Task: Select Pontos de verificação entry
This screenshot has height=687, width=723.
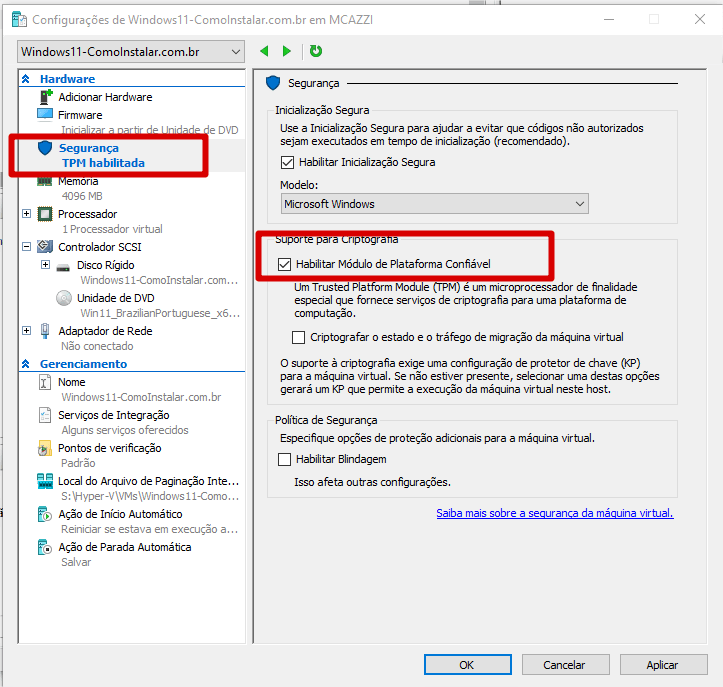Action: 110,448
